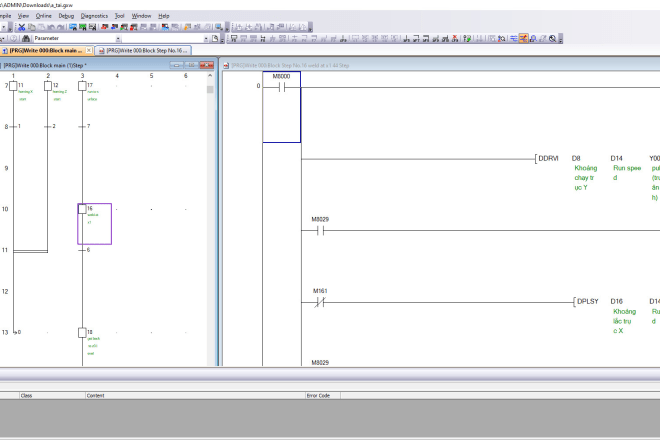Click the jump to 0 arrow
The image size is (660, 440).
16,332
